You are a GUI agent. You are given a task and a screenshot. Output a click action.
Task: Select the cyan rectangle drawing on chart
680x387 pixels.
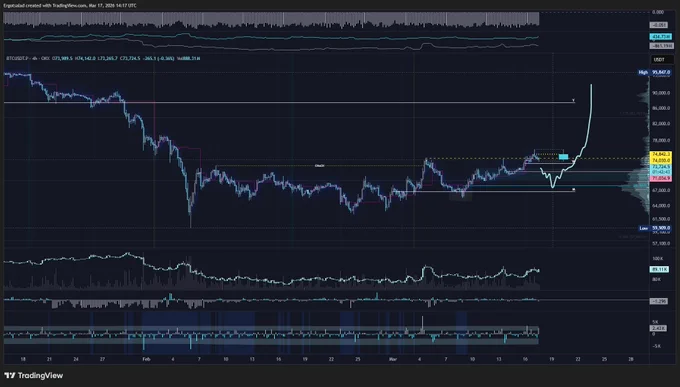(x=563, y=157)
